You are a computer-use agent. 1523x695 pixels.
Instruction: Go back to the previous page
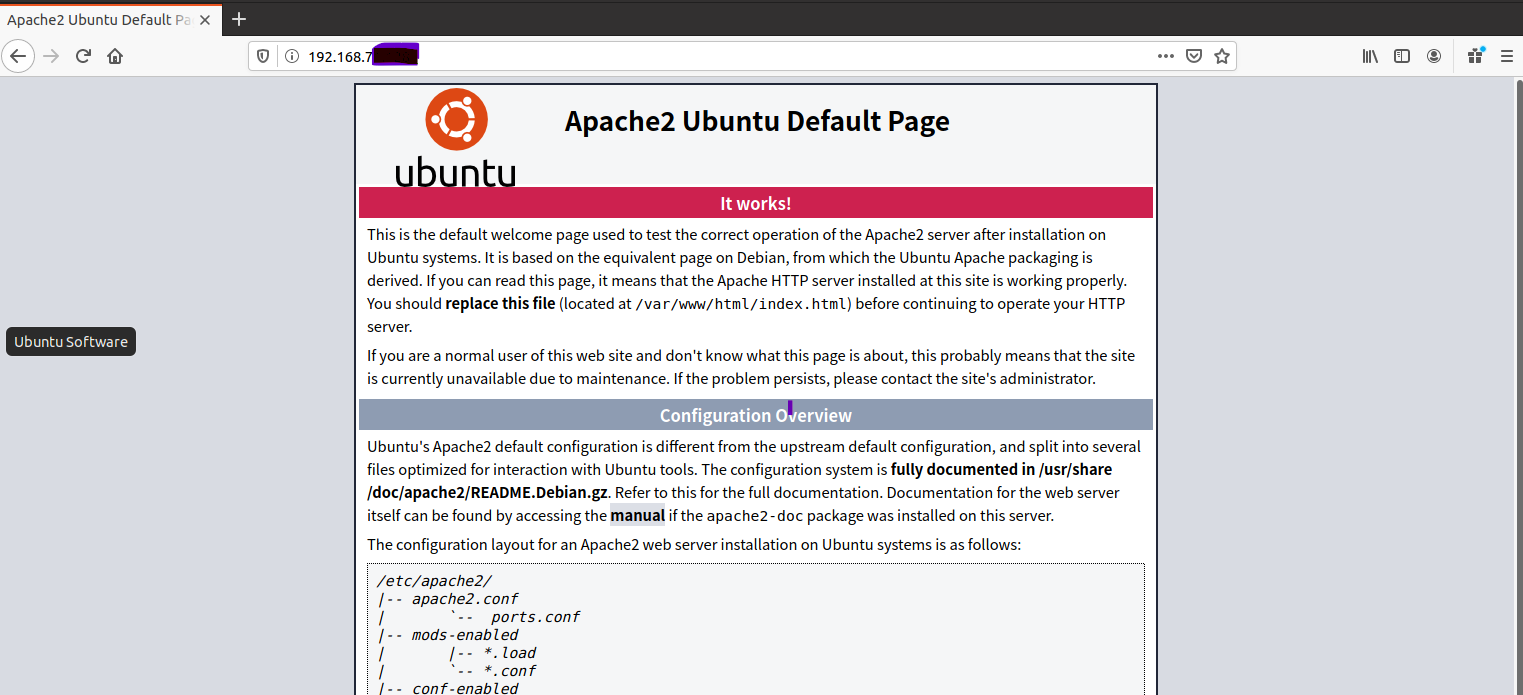tap(18, 56)
